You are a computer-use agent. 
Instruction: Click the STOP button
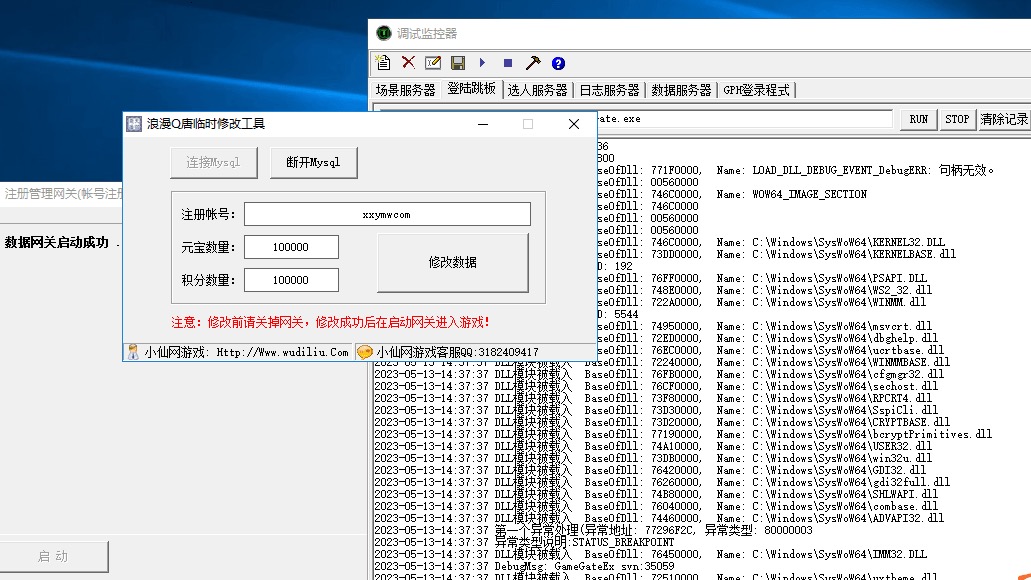(x=957, y=119)
